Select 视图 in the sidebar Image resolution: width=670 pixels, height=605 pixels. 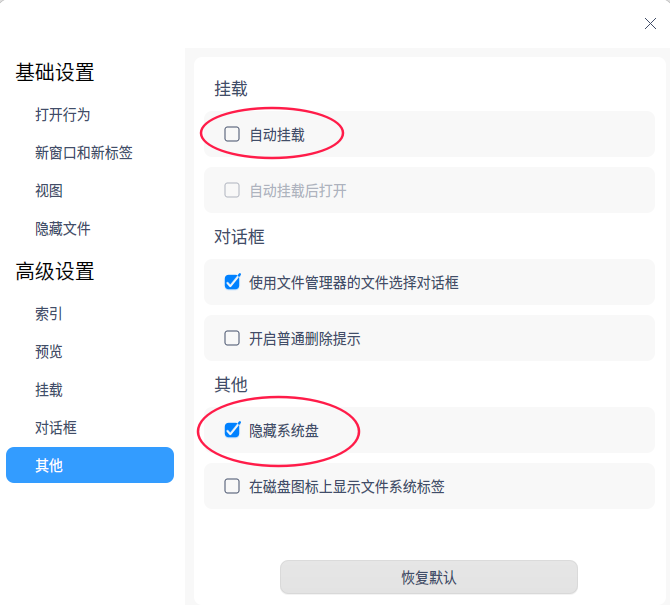[49, 190]
